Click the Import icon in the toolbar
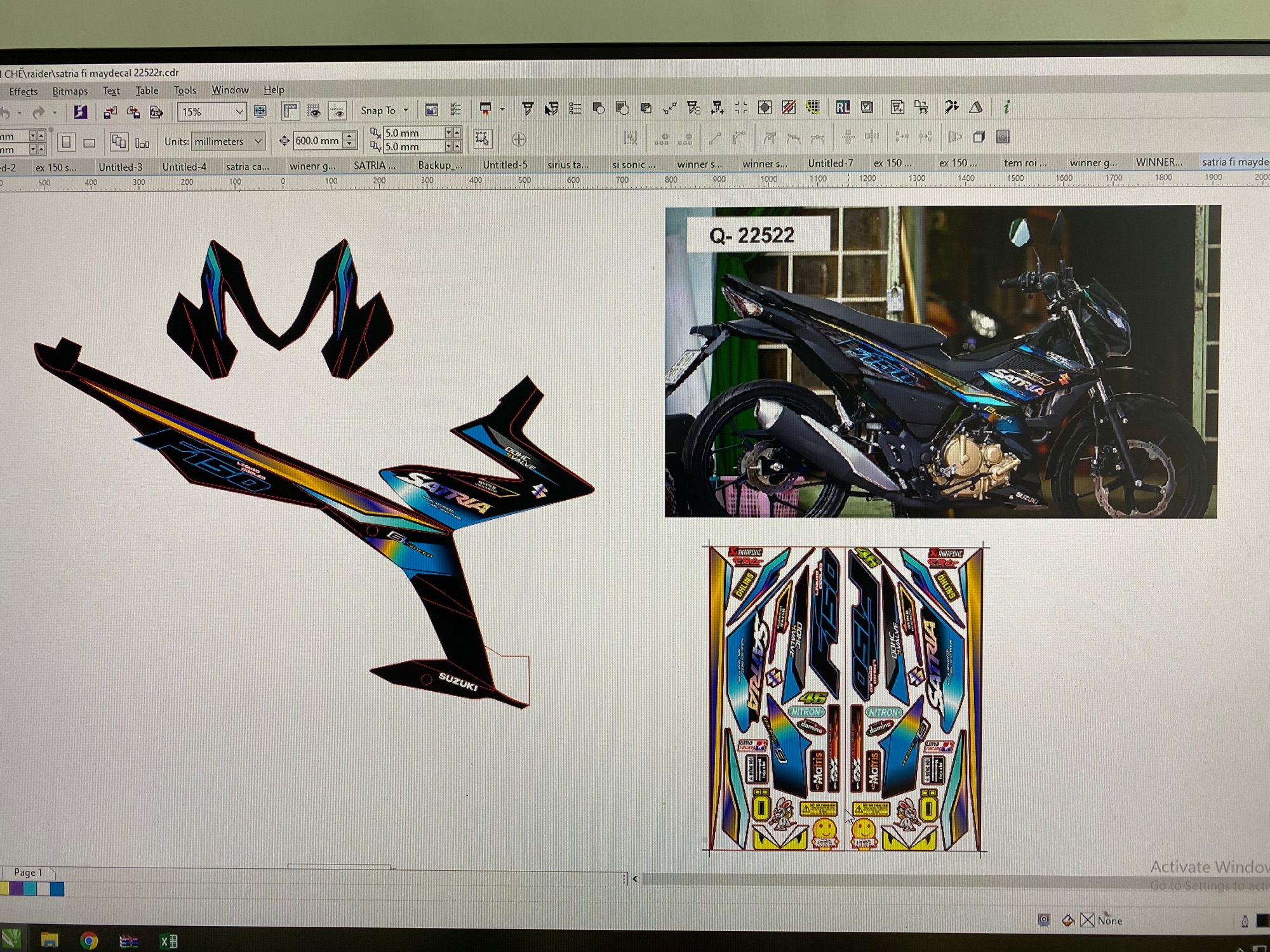The width and height of the screenshot is (1270, 952). click(110, 112)
